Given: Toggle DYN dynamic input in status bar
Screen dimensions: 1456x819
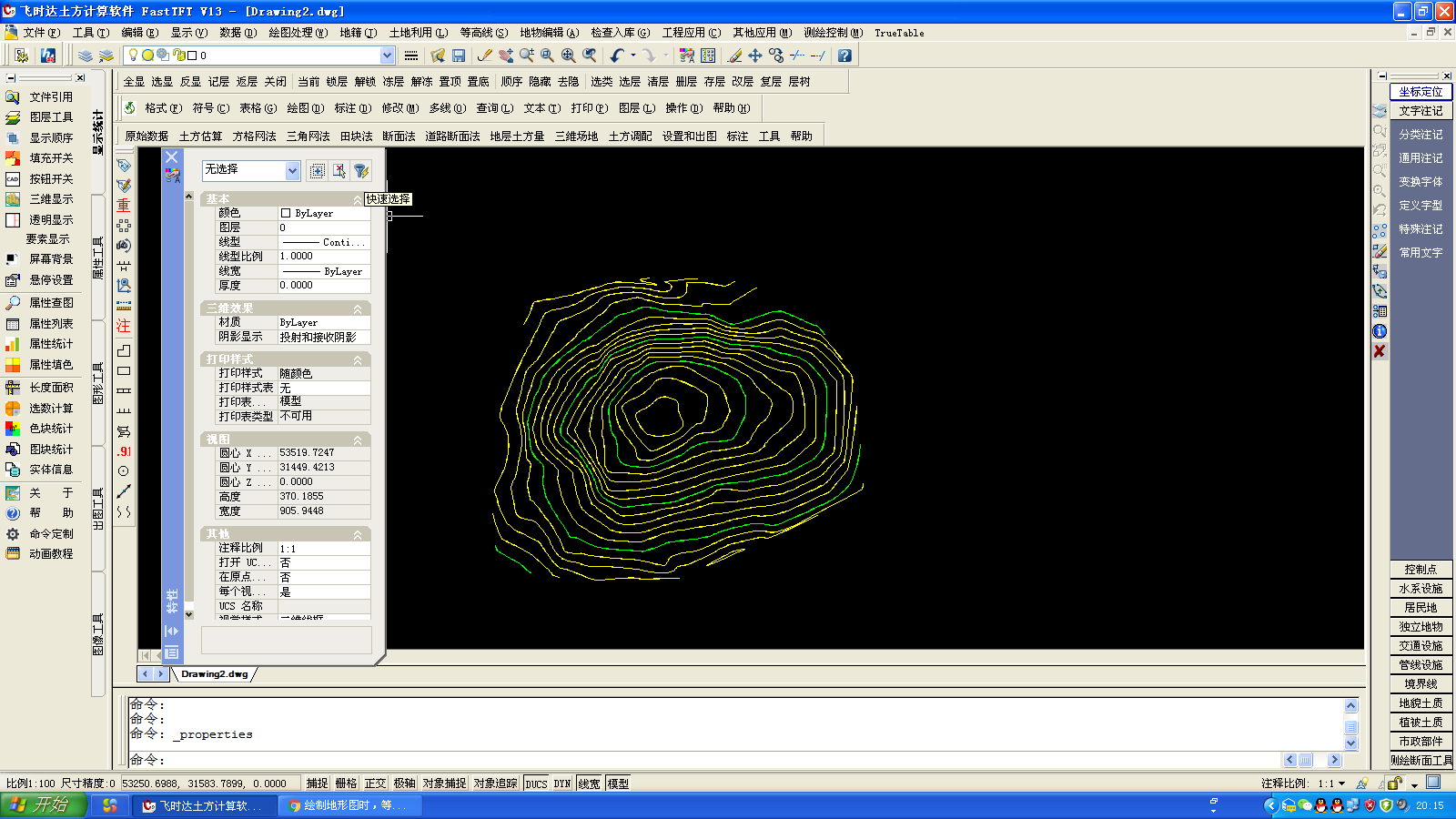Looking at the screenshot, I should coord(562,784).
